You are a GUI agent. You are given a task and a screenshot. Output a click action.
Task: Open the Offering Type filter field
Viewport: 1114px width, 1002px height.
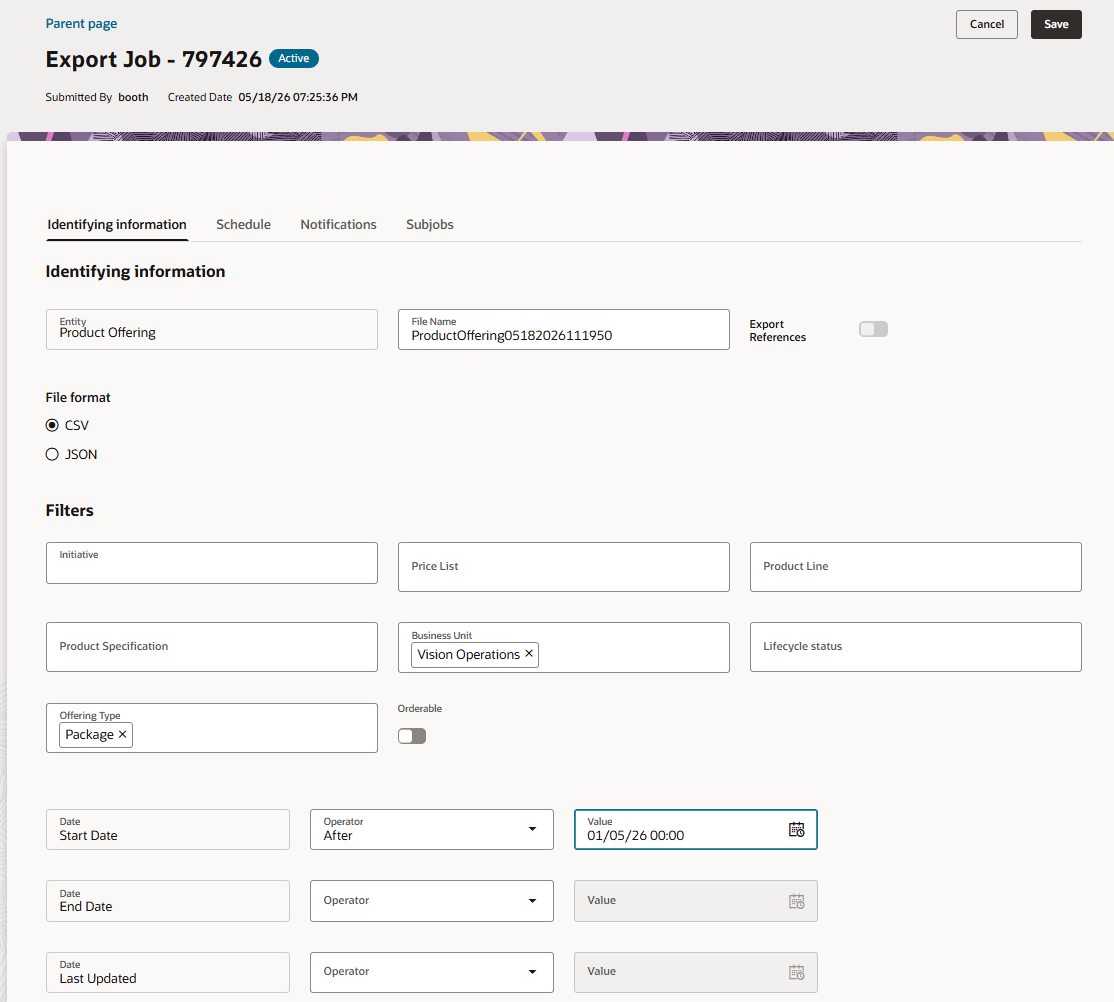coord(212,728)
